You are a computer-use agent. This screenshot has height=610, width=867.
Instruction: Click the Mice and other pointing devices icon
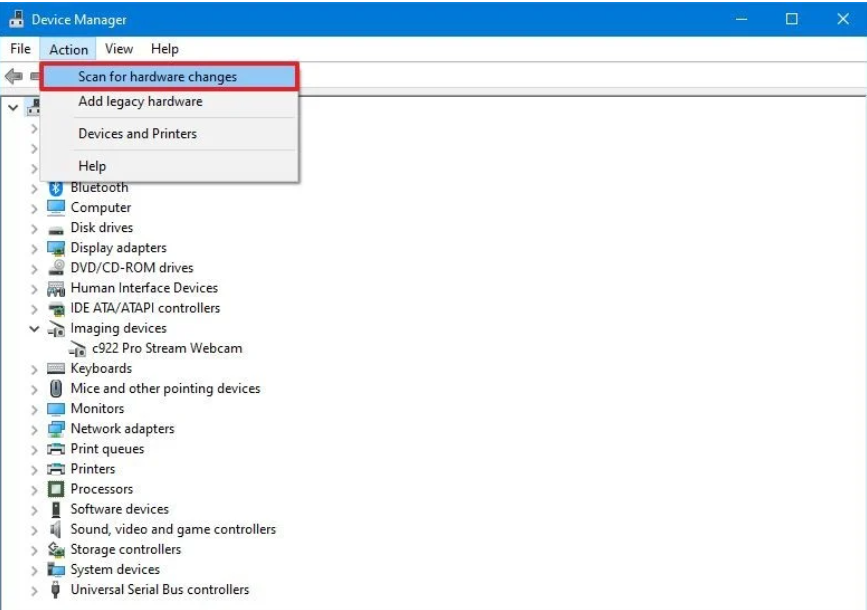click(x=56, y=389)
